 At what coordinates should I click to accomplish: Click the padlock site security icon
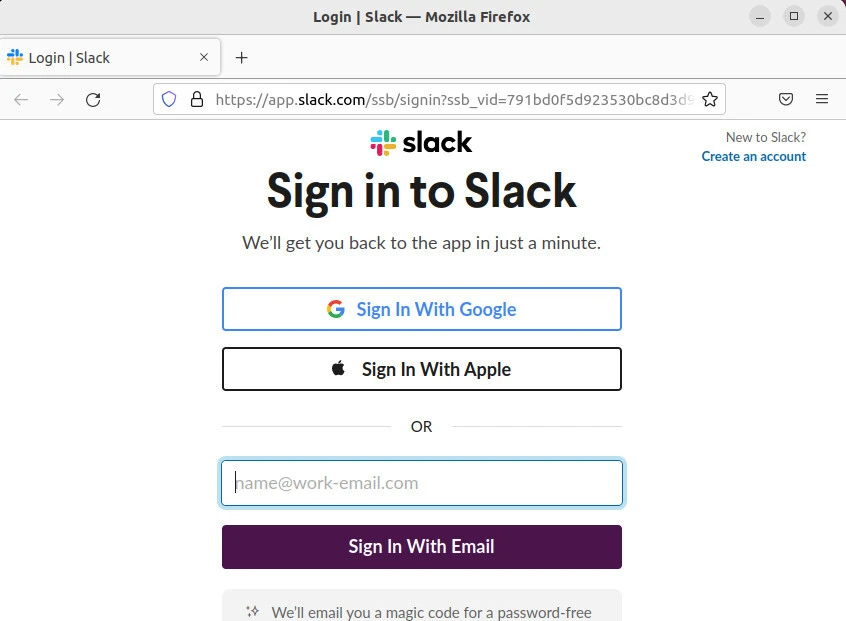pyautogui.click(x=196, y=99)
